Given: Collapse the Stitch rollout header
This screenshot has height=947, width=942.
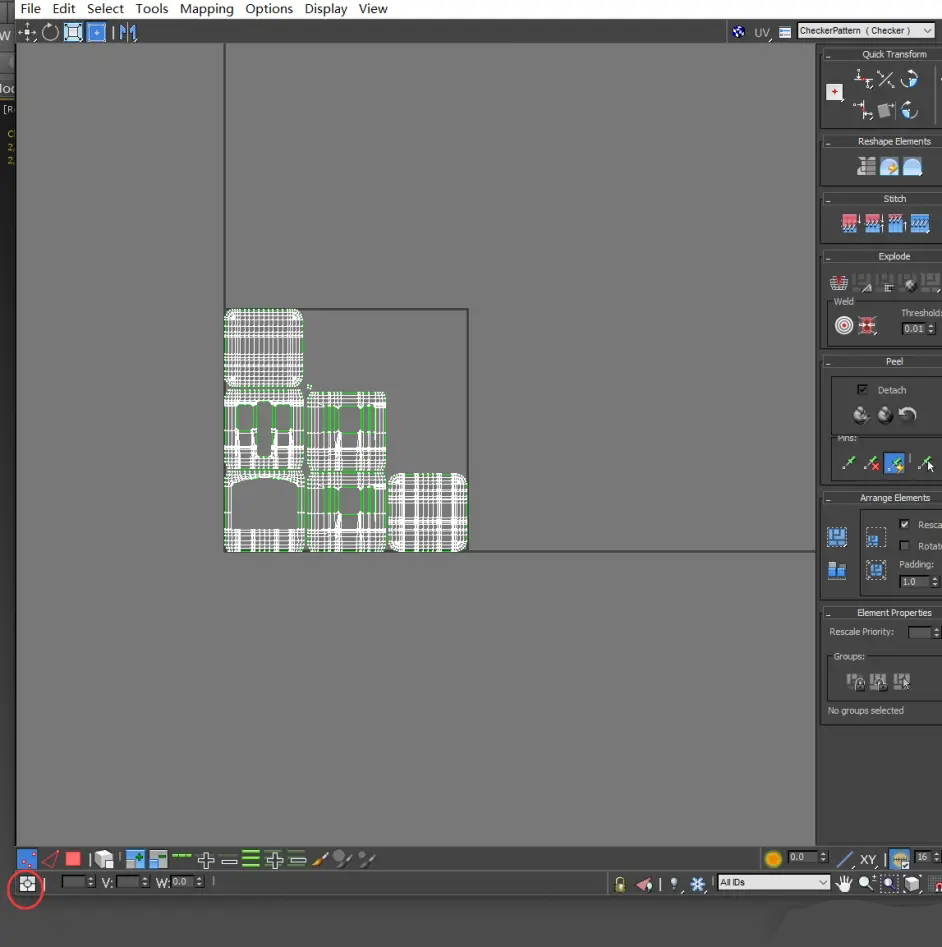Looking at the screenshot, I should 893,199.
